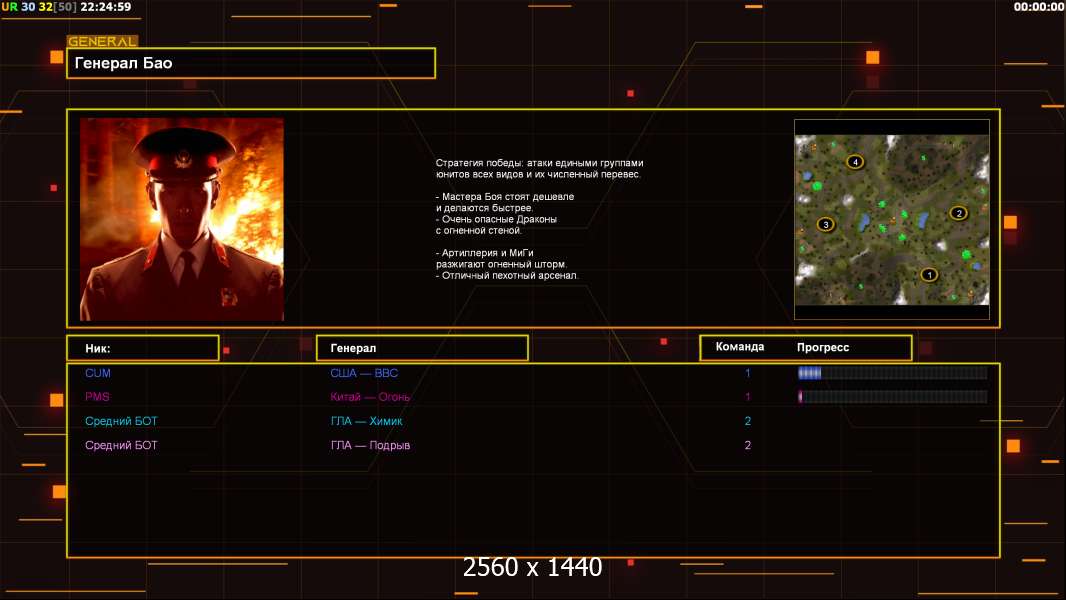Select 'Средний БОТ' in the 'ГЛА — Подрыв' row
This screenshot has width=1066, height=600.
coord(121,446)
